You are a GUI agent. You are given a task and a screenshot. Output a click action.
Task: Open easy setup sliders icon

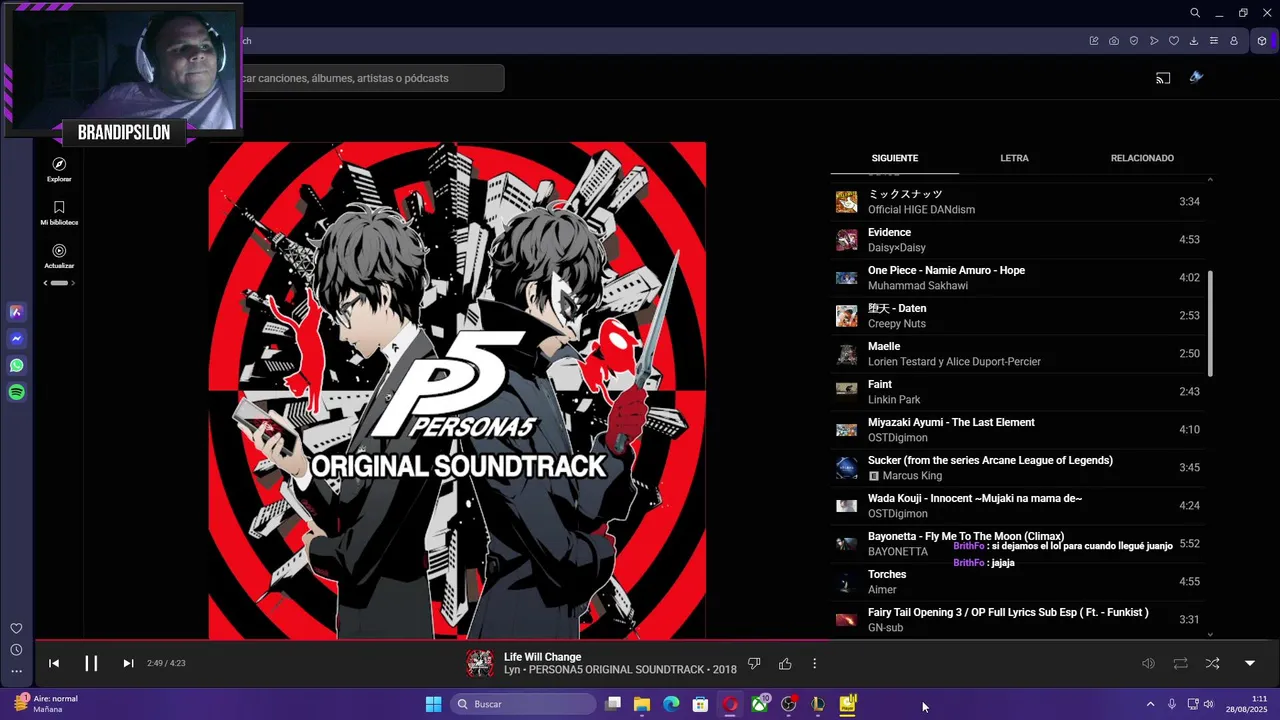(1214, 41)
